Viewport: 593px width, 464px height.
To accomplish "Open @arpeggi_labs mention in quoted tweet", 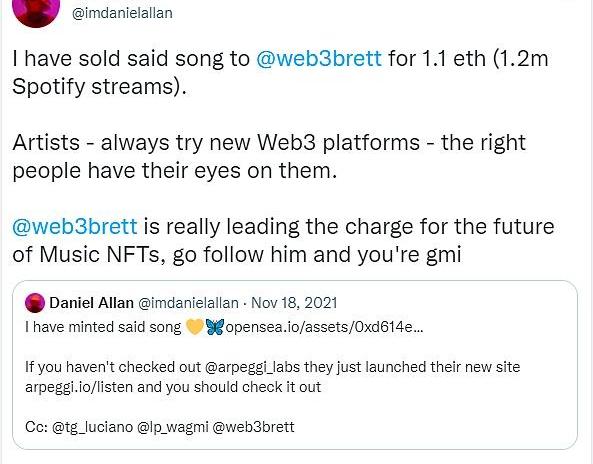I will pos(252,367).
